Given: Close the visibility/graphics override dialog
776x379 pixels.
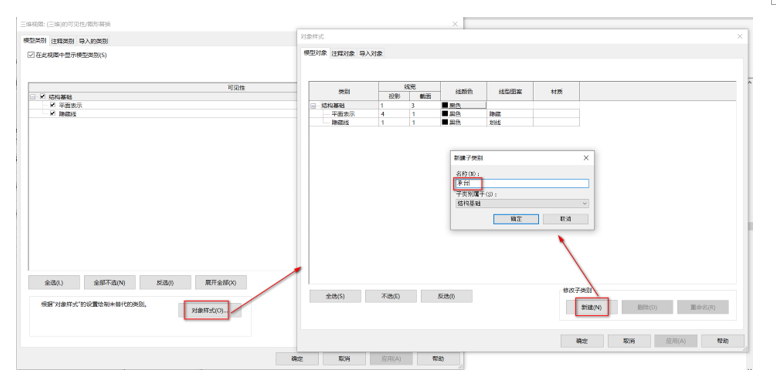Looking at the screenshot, I should pos(455,24).
